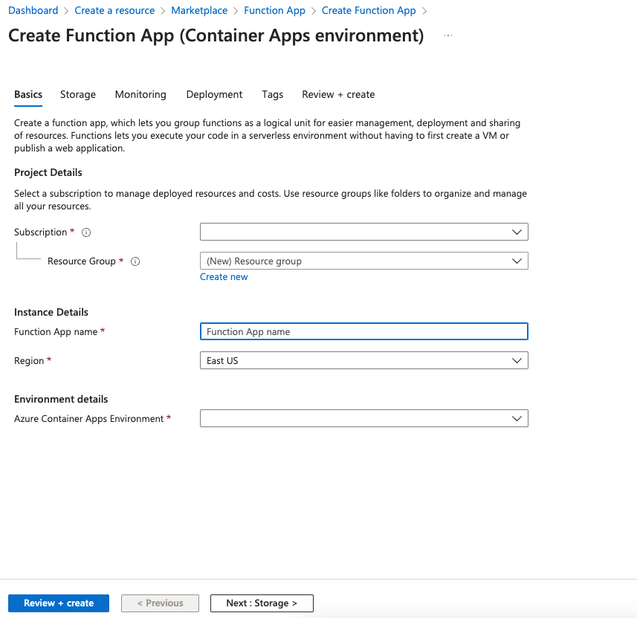637x618 pixels.
Task: Focus the Function App name input field
Action: 364,331
